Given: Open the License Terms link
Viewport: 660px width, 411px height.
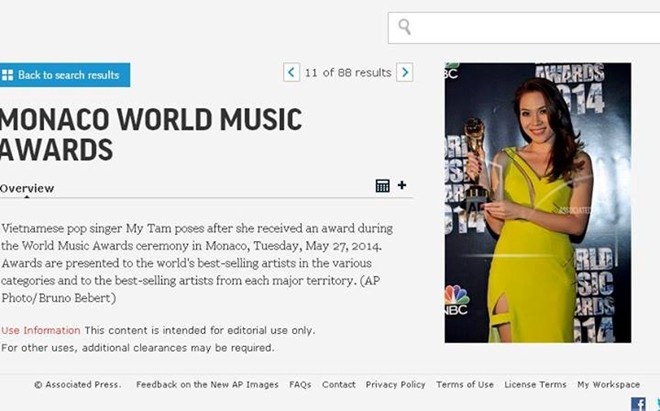Looking at the screenshot, I should [535, 385].
